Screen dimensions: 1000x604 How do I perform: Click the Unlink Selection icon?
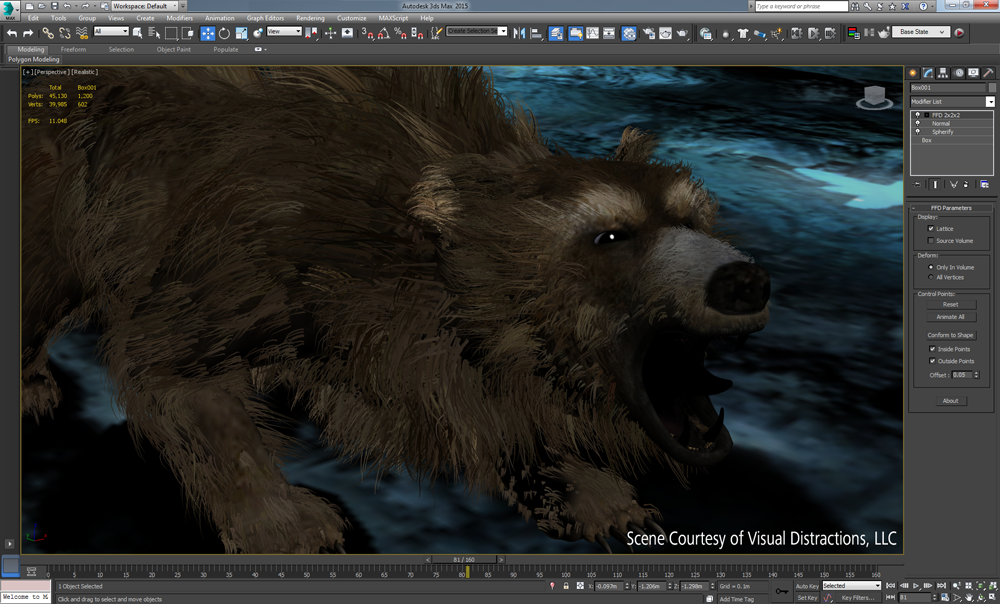coord(64,33)
